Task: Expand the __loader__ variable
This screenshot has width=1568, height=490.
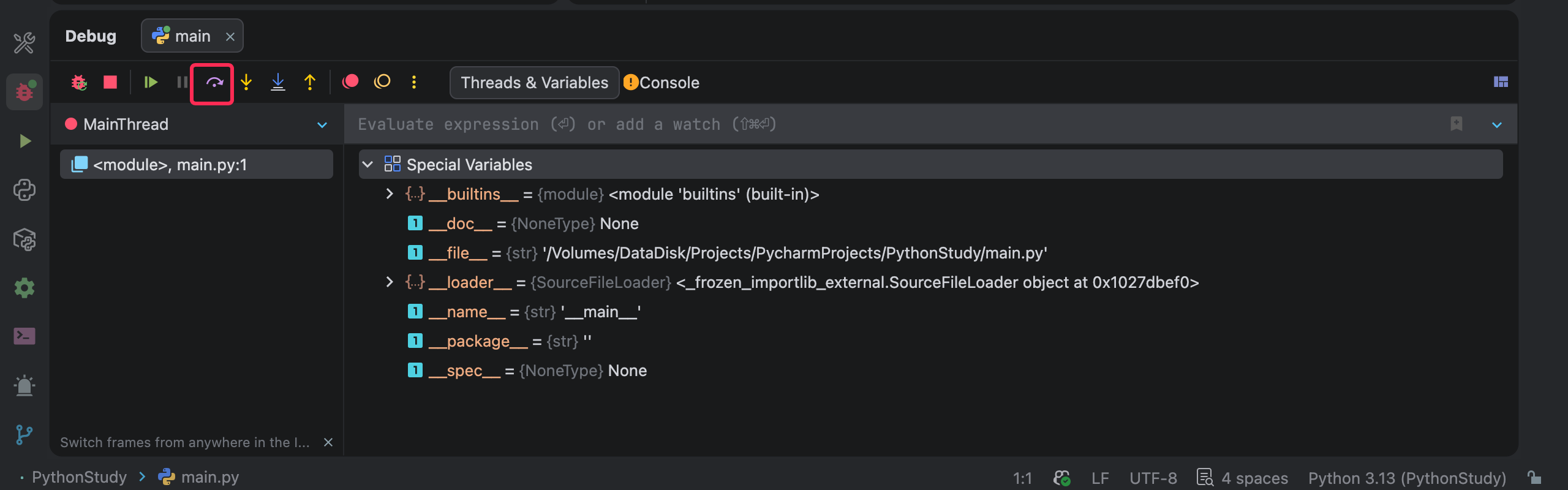Action: 390,282
